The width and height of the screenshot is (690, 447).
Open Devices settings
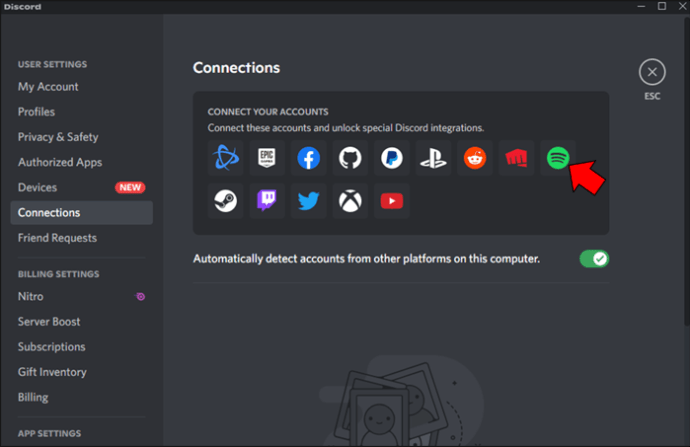click(82, 187)
